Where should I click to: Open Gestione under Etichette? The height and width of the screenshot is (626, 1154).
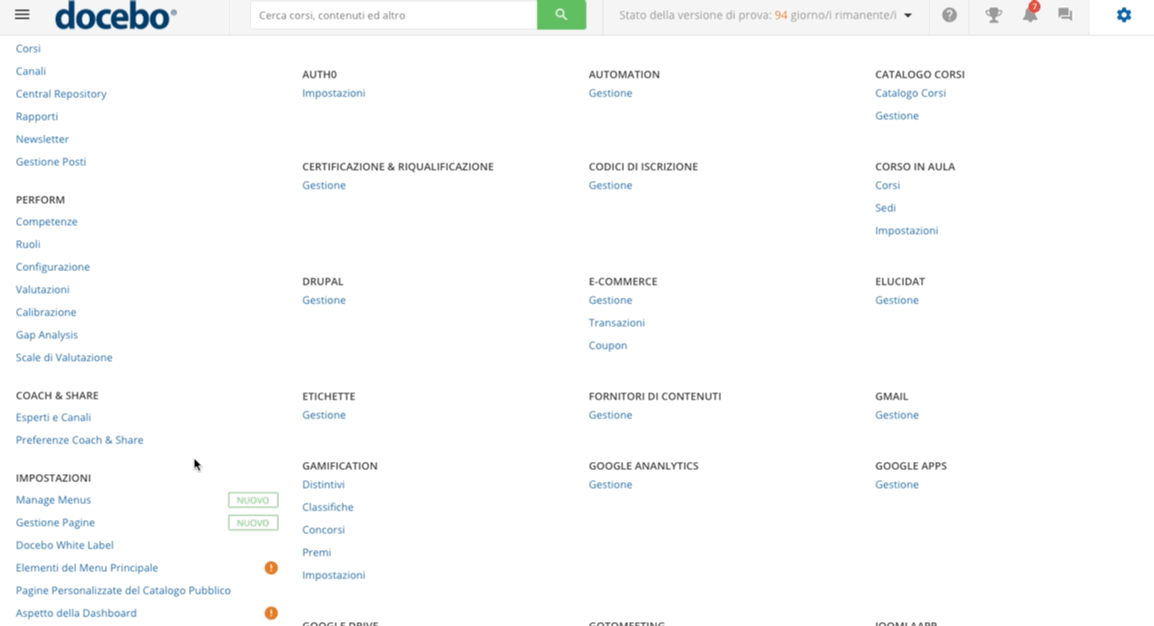point(324,415)
